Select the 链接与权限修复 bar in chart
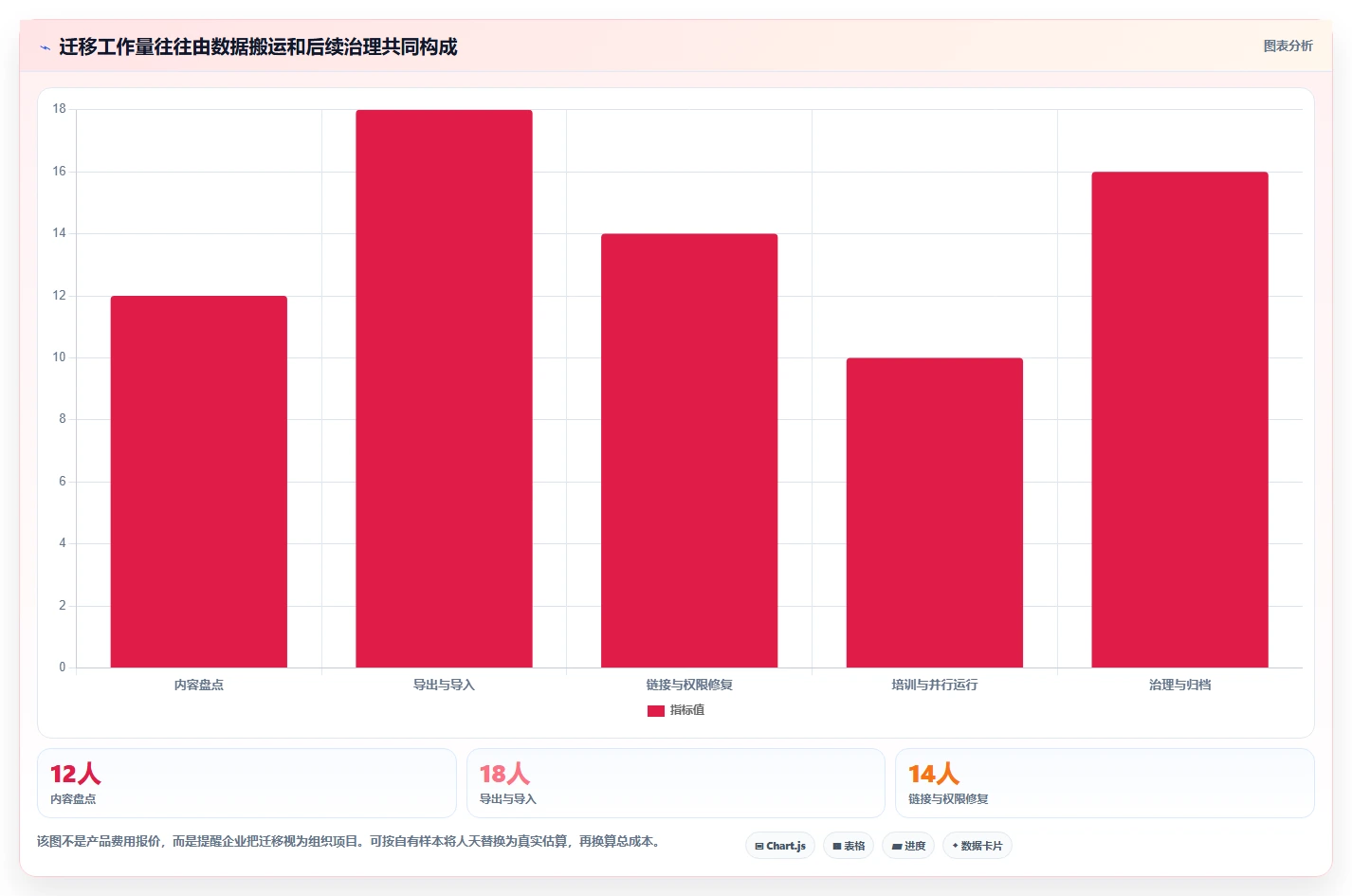The height and width of the screenshot is (896, 1352). (689, 450)
